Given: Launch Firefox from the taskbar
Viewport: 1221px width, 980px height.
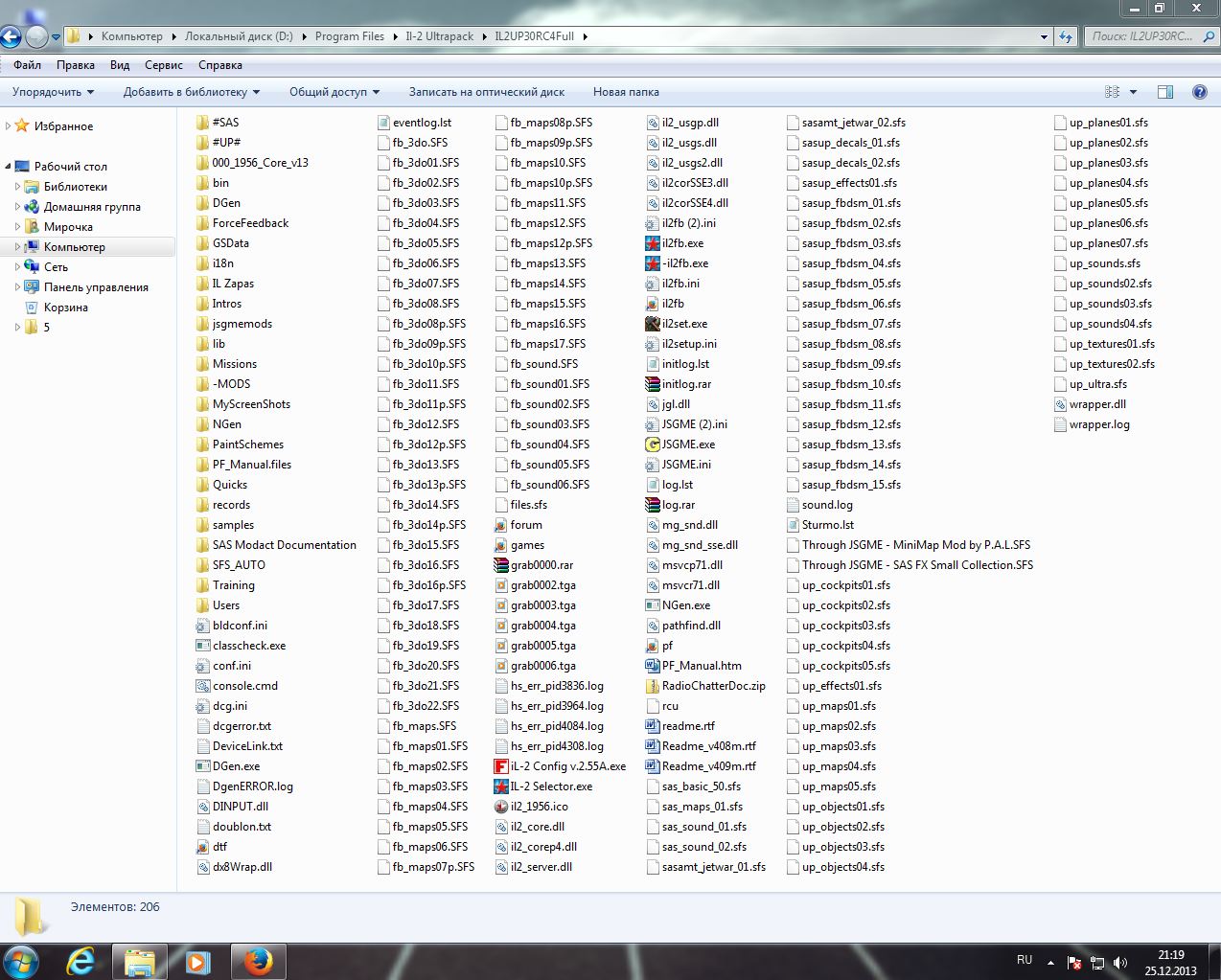Looking at the screenshot, I should (x=257, y=961).
